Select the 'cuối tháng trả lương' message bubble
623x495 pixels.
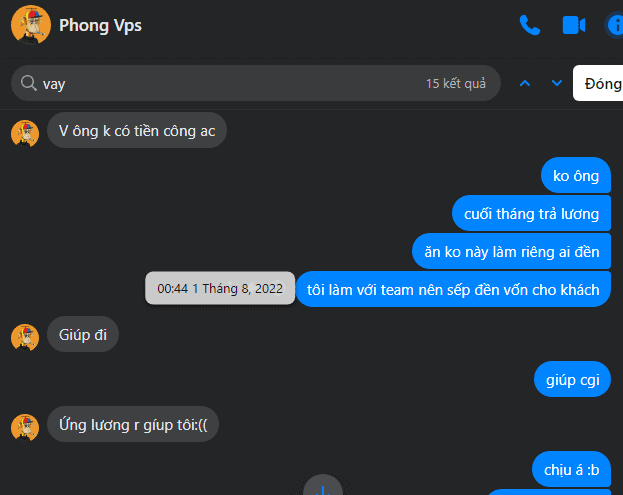coord(531,214)
